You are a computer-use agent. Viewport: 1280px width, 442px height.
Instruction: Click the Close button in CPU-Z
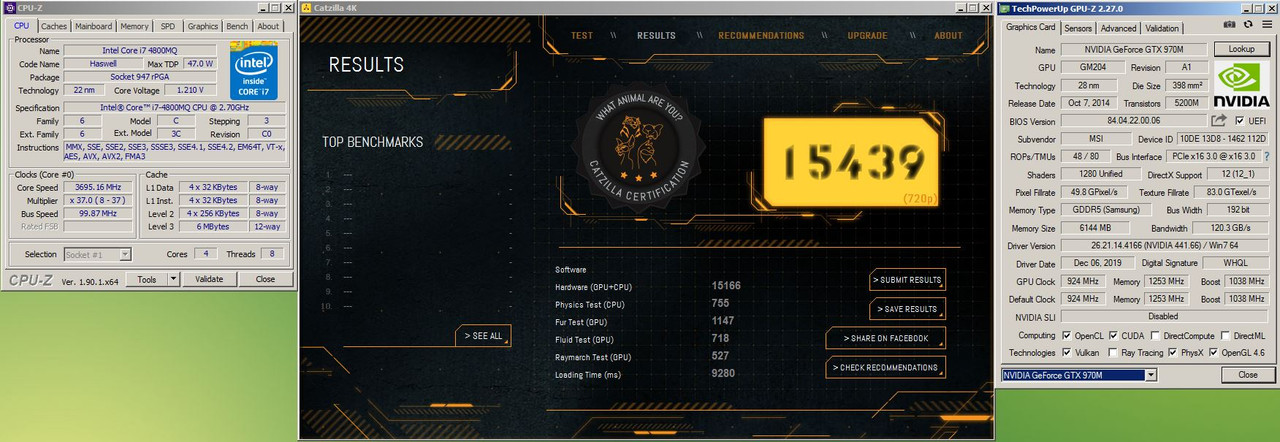click(265, 279)
